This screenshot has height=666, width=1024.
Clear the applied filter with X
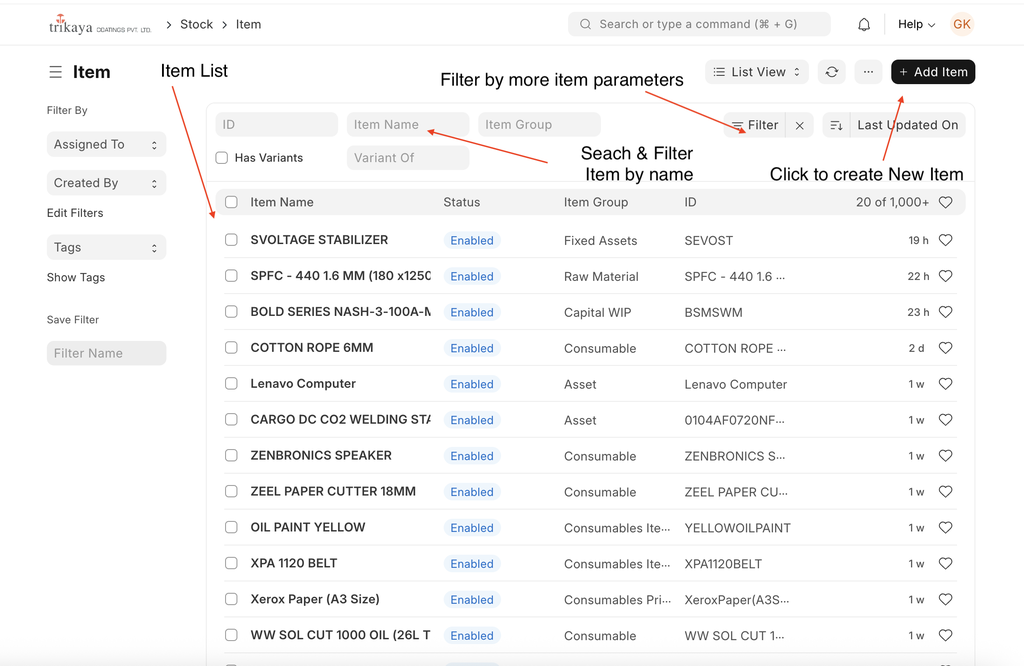click(x=799, y=125)
